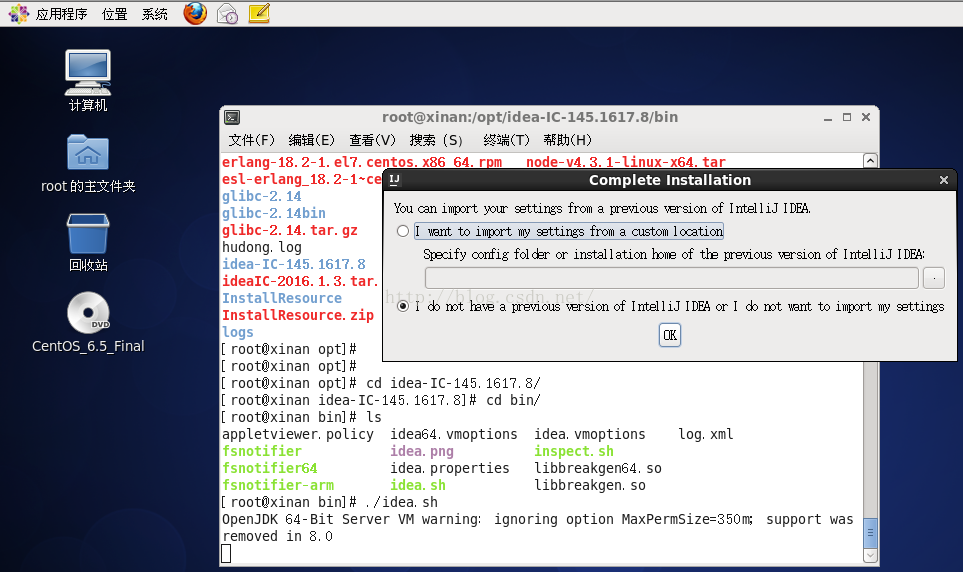Click the terminal window title icon
Image resolution: width=963 pixels, height=572 pixels.
pyautogui.click(x=232, y=117)
